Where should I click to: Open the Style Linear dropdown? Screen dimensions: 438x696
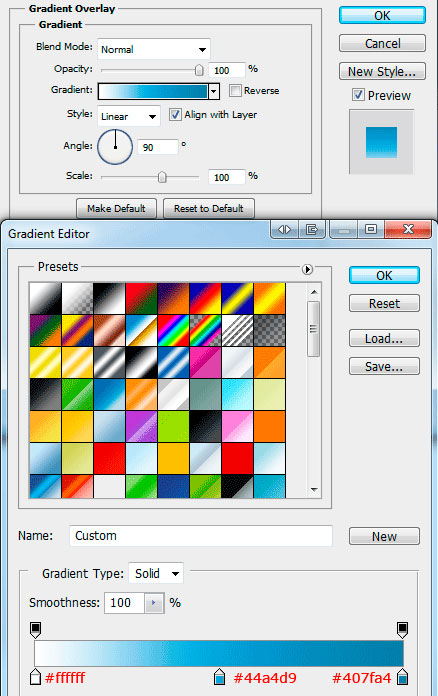pyautogui.click(x=129, y=116)
